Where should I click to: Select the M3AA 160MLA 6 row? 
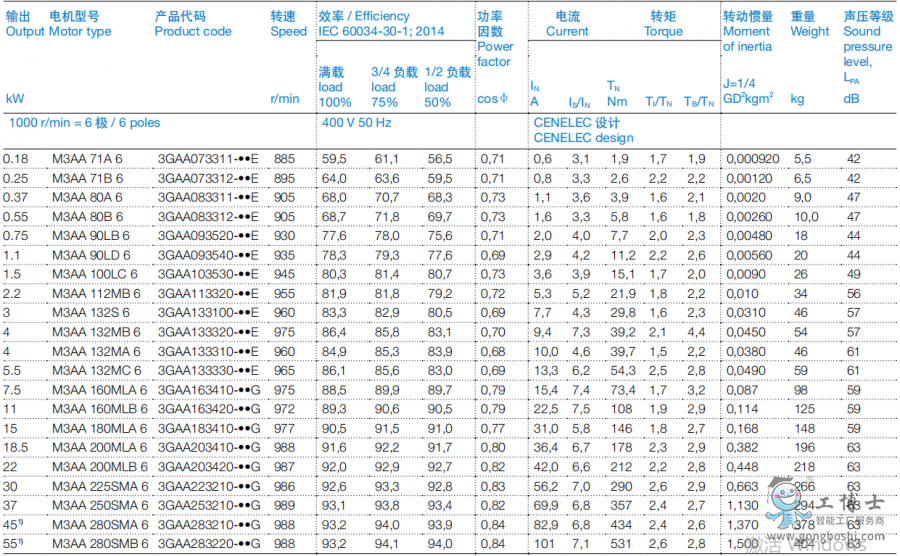pos(99,390)
